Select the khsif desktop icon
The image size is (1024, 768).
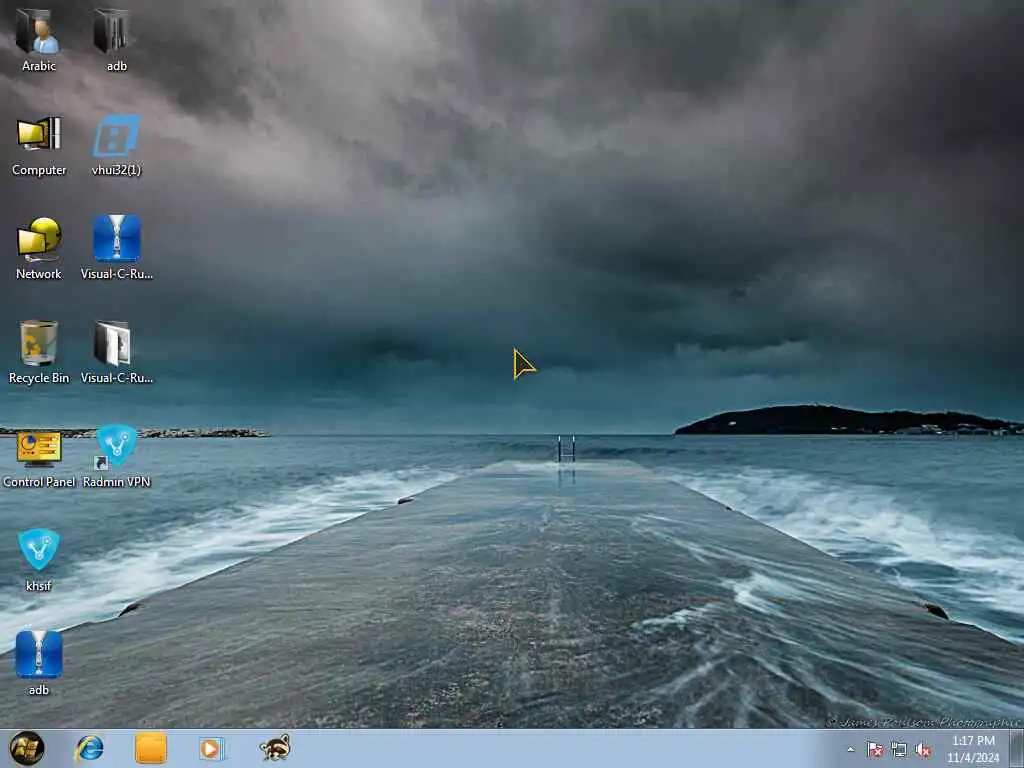pyautogui.click(x=39, y=549)
